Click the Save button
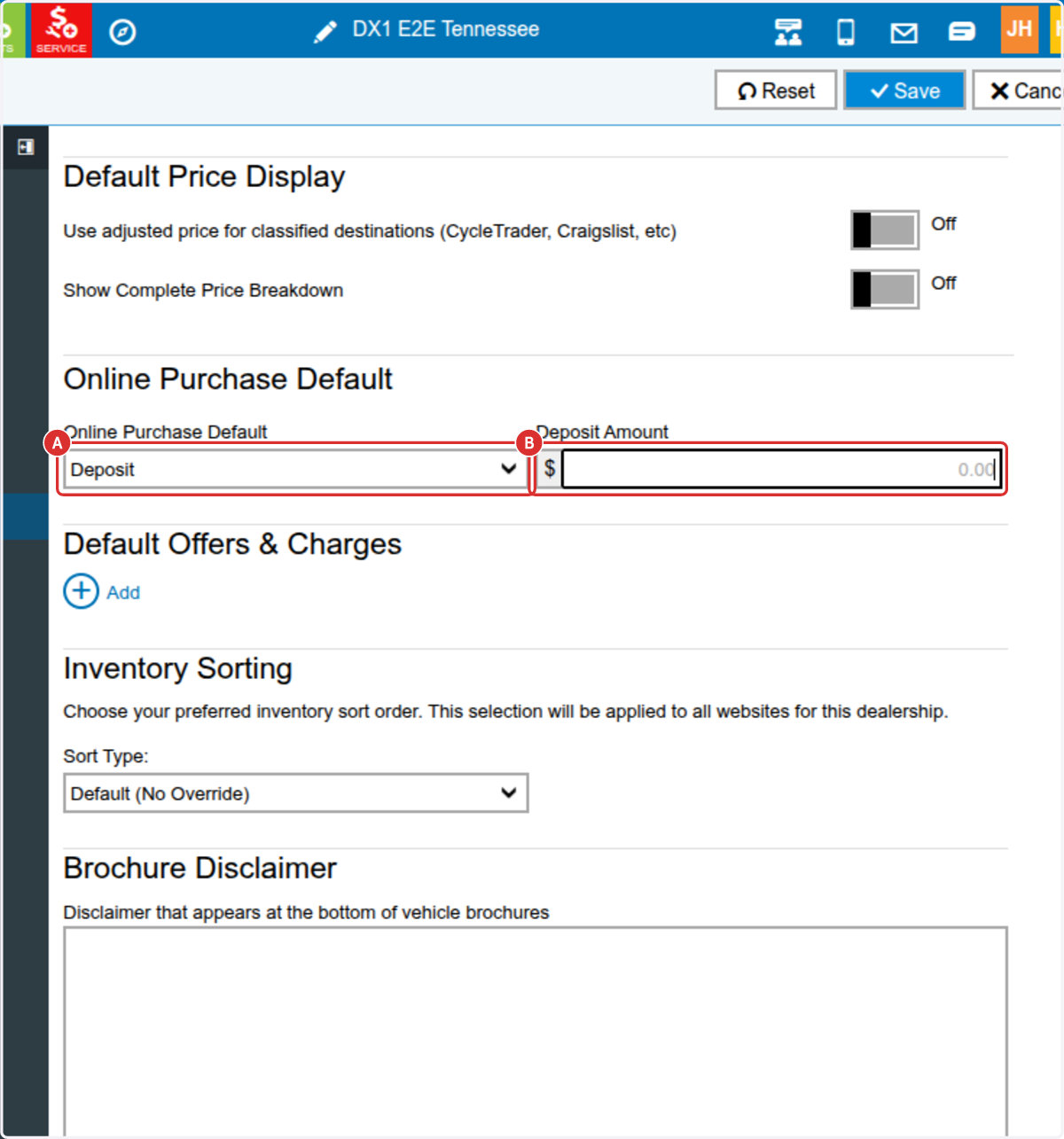Screen dimensions: 1064x1139 coord(904,90)
